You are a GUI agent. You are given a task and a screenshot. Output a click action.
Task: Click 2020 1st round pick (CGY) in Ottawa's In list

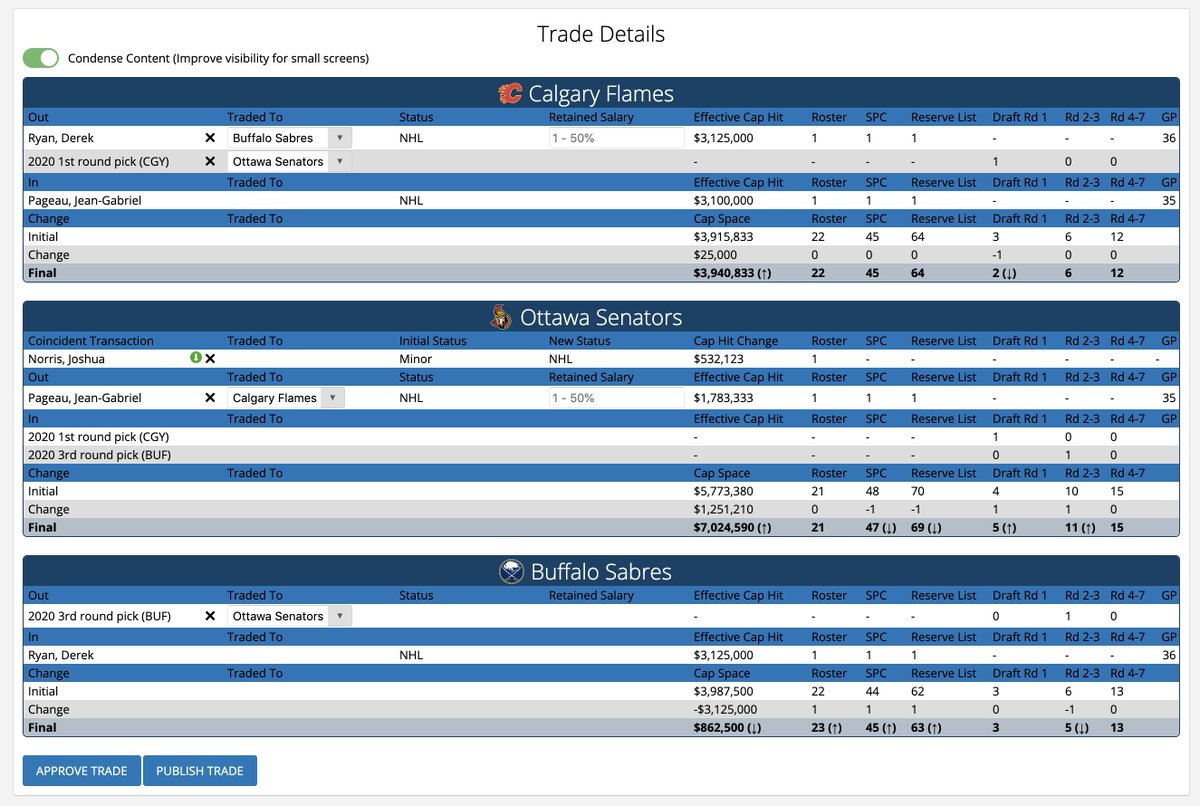[x=101, y=437]
